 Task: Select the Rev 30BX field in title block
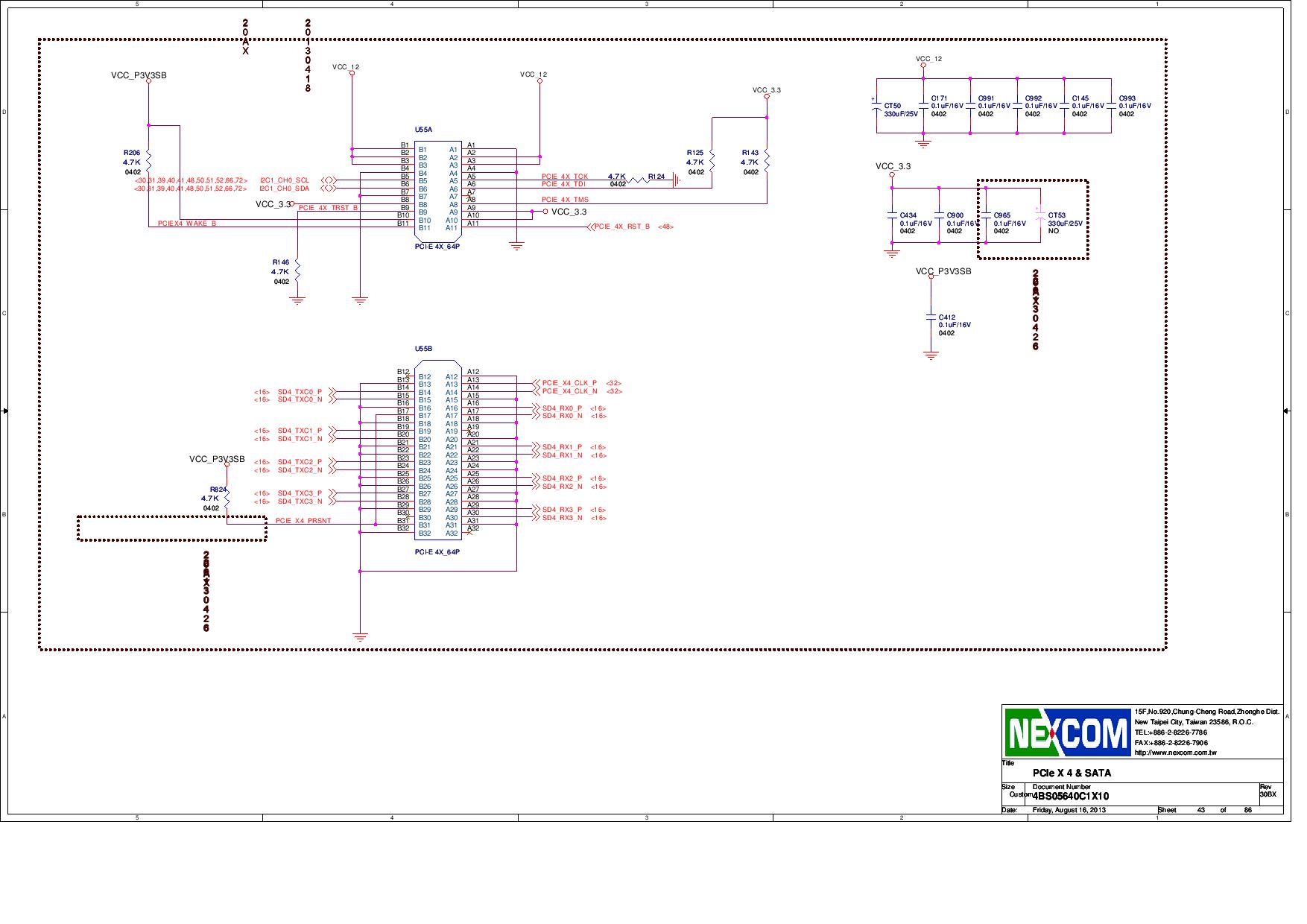pos(1269,794)
